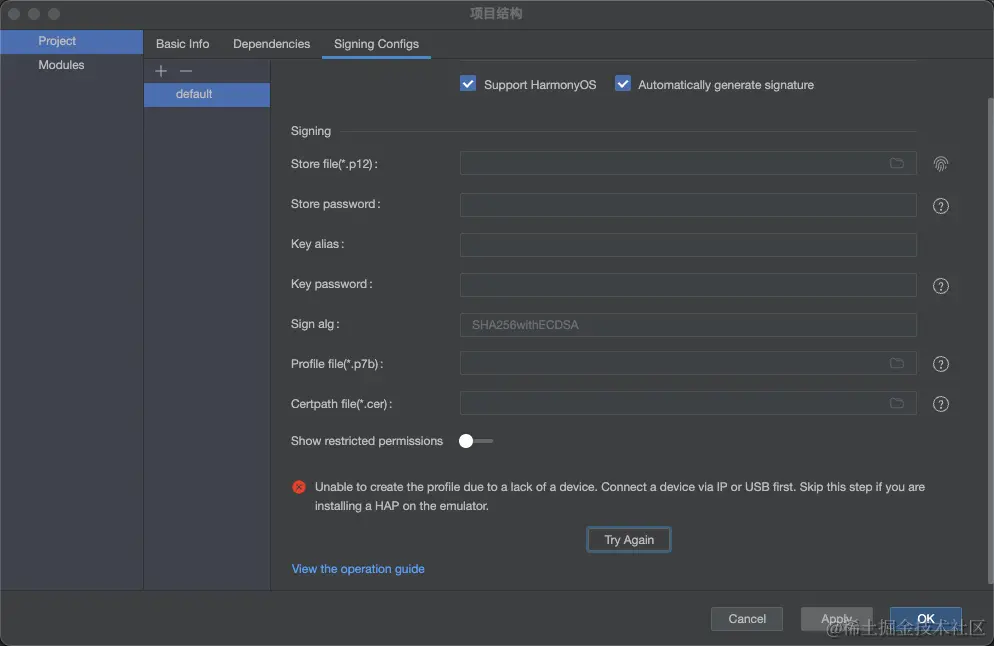Image resolution: width=994 pixels, height=646 pixels.
Task: Focus the Store file input field
Action: pyautogui.click(x=688, y=164)
